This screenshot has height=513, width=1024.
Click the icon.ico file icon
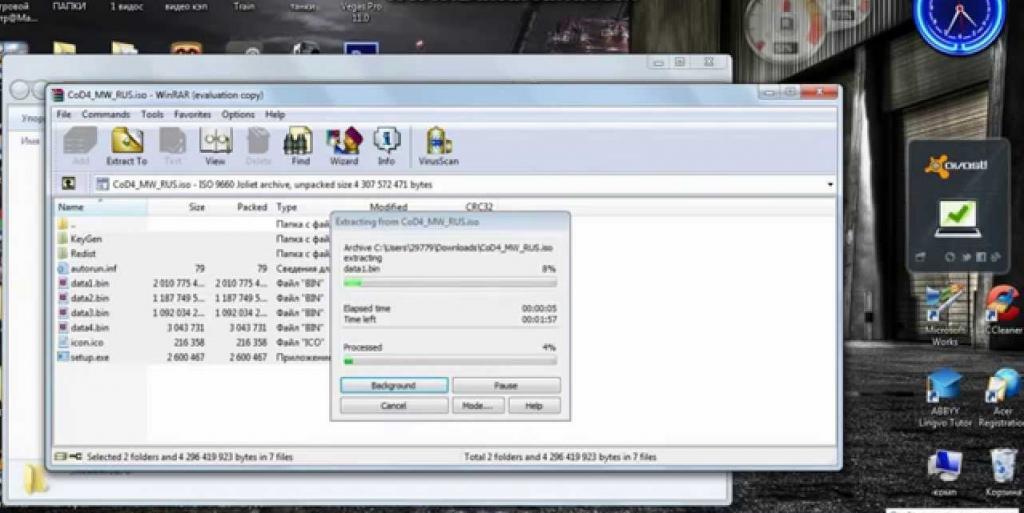pos(63,342)
